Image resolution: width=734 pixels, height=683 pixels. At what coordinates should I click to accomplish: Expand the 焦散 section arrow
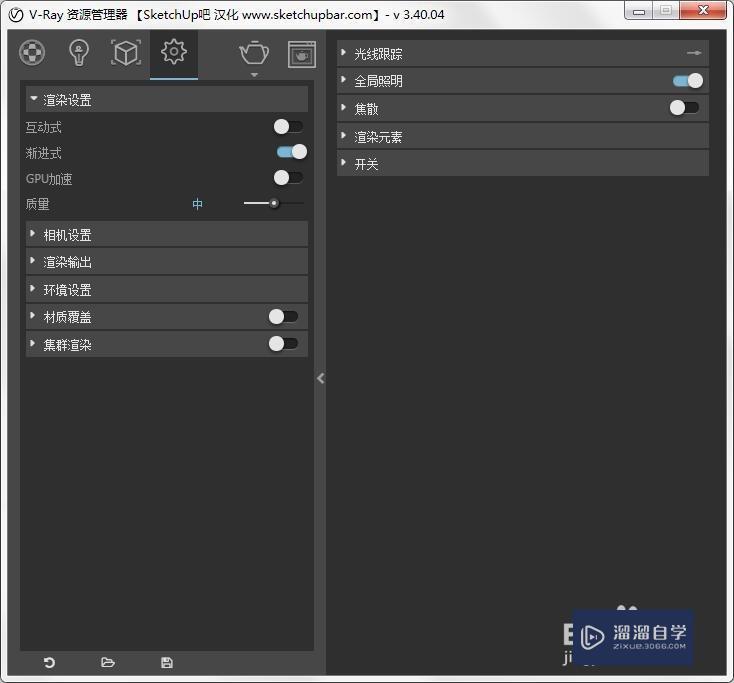343,107
